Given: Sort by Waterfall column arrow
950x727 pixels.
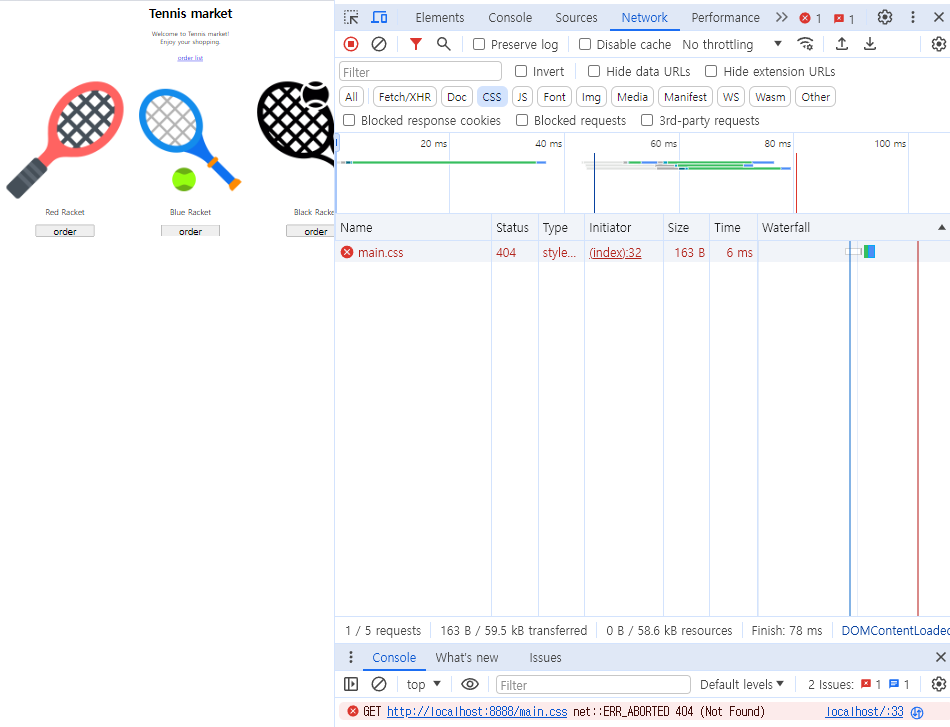Looking at the screenshot, I should (941, 228).
